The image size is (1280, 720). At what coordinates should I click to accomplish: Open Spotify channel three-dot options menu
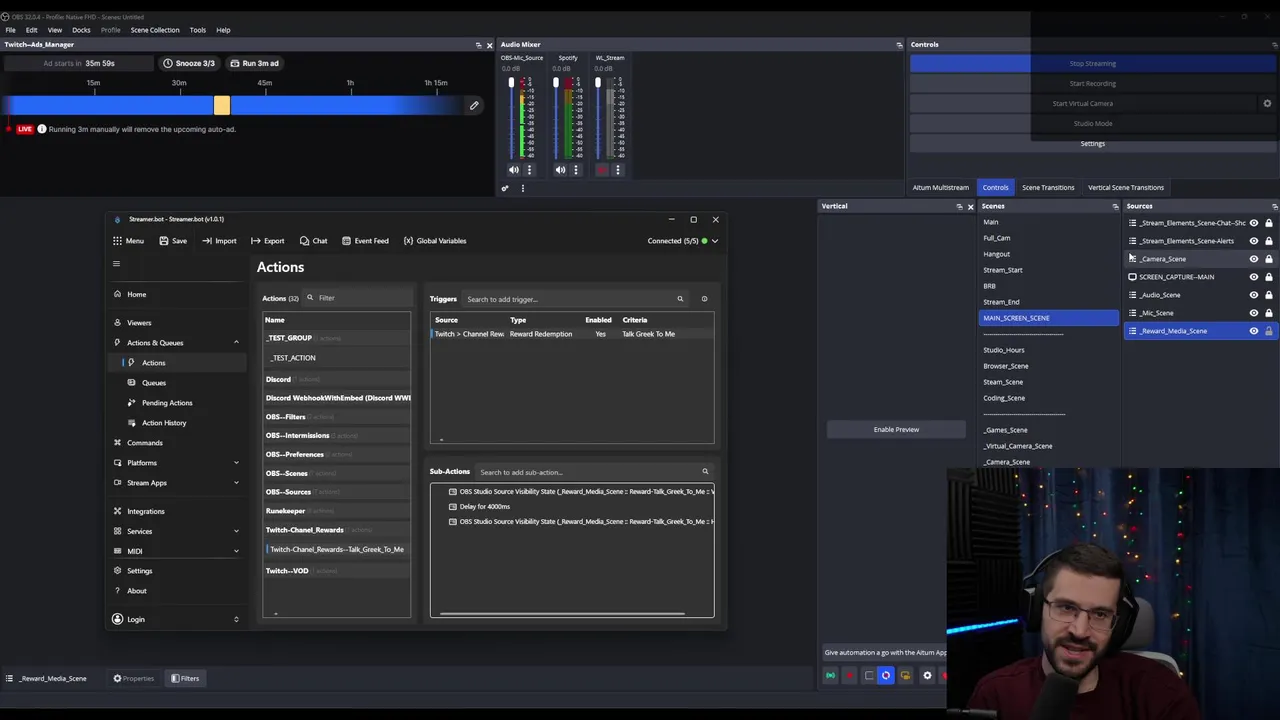[x=575, y=170]
